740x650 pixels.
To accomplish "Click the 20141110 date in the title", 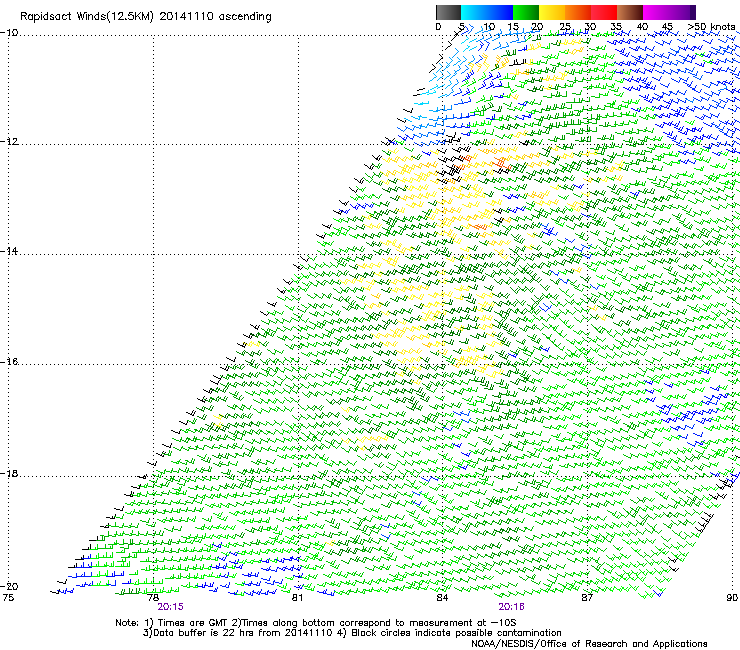I will (186, 16).
